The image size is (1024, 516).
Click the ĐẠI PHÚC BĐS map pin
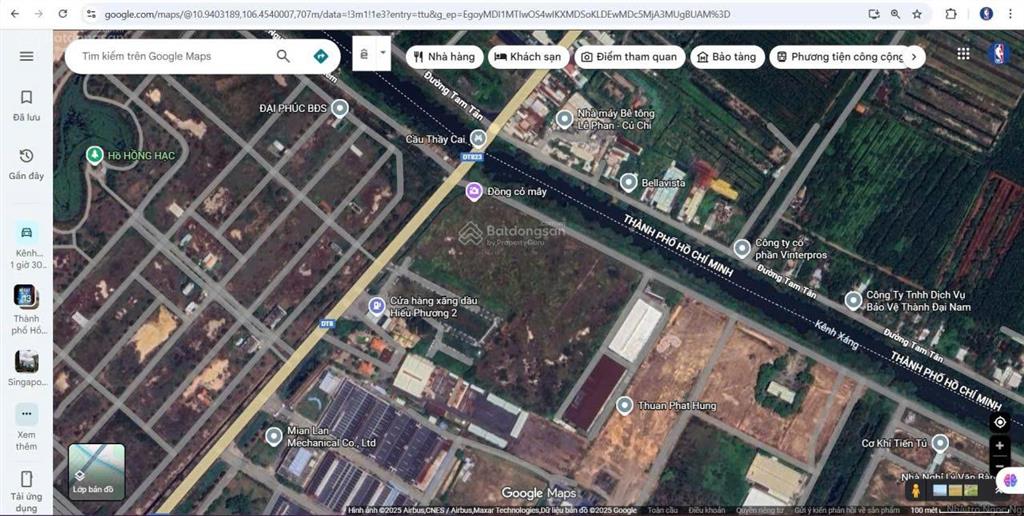tap(339, 108)
